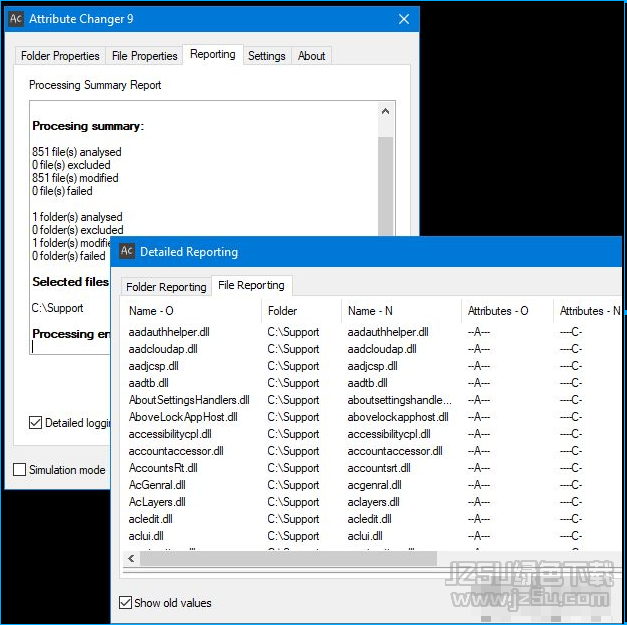Image resolution: width=627 pixels, height=625 pixels.
Task: Click new name aboutsettingshandle... cell
Action: coord(399,400)
